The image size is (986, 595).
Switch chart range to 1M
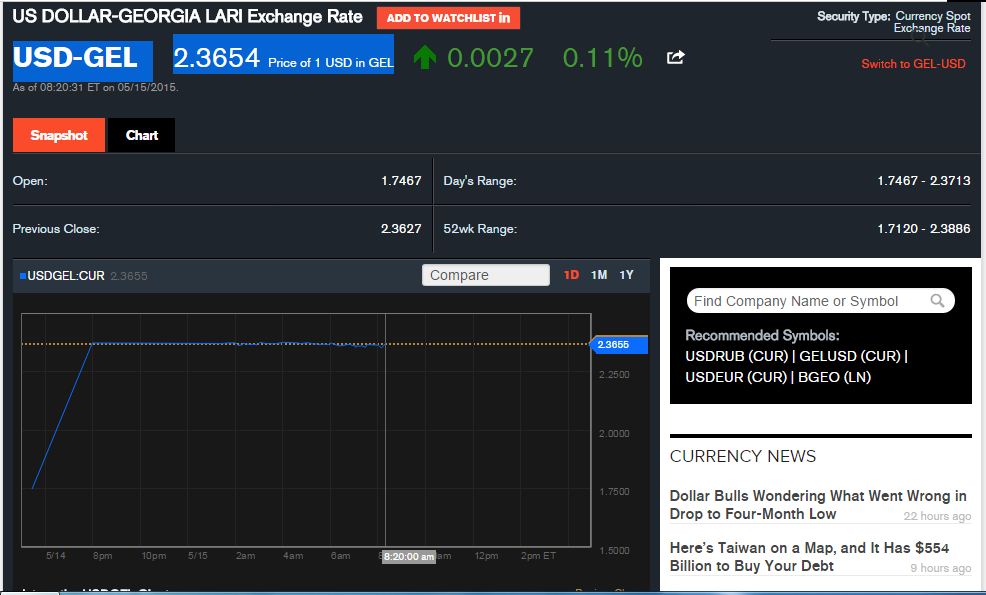click(x=599, y=275)
